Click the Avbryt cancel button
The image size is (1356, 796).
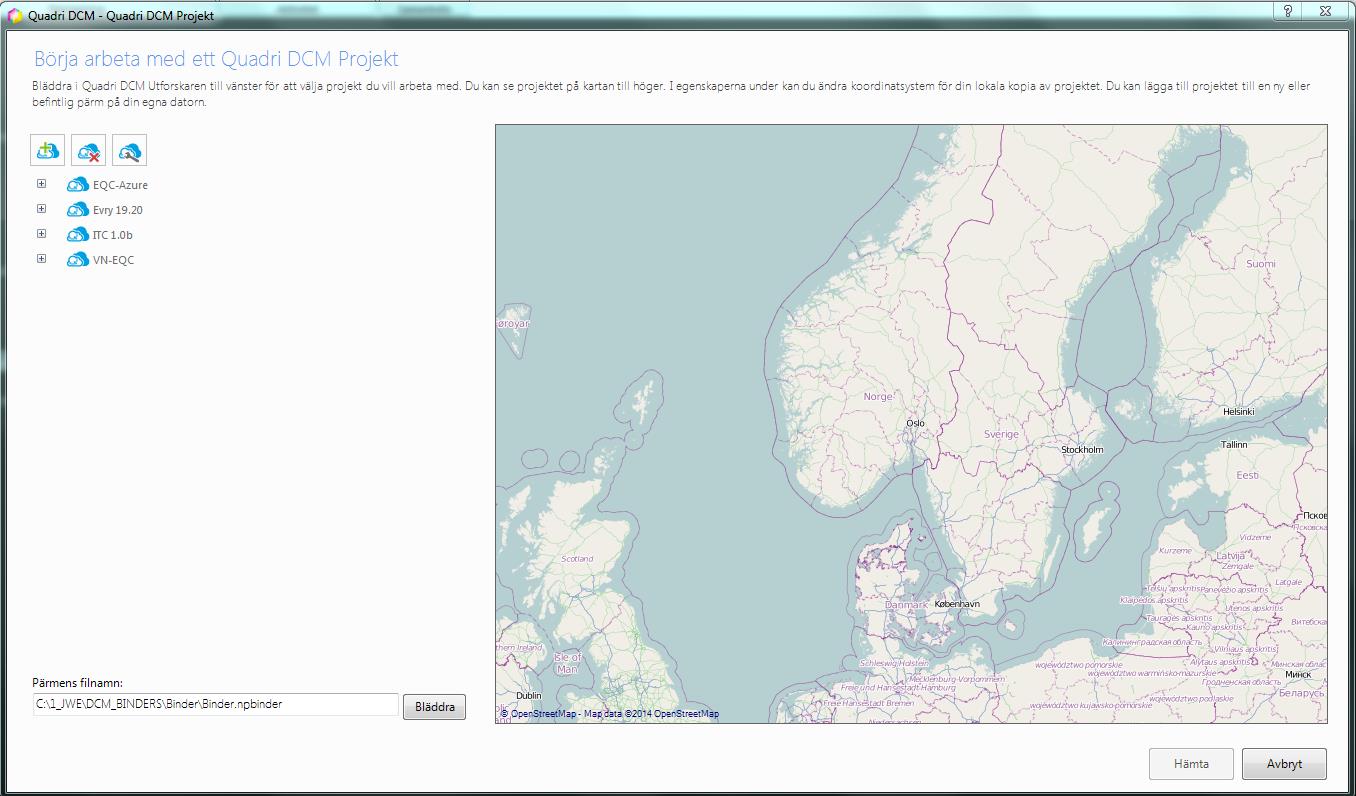(1284, 764)
